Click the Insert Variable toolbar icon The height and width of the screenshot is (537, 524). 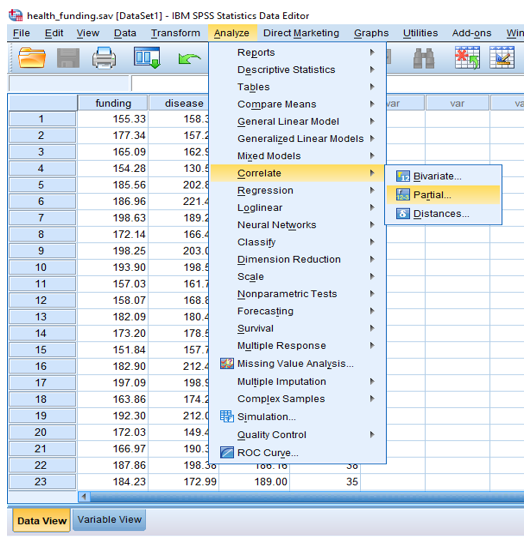(502, 58)
